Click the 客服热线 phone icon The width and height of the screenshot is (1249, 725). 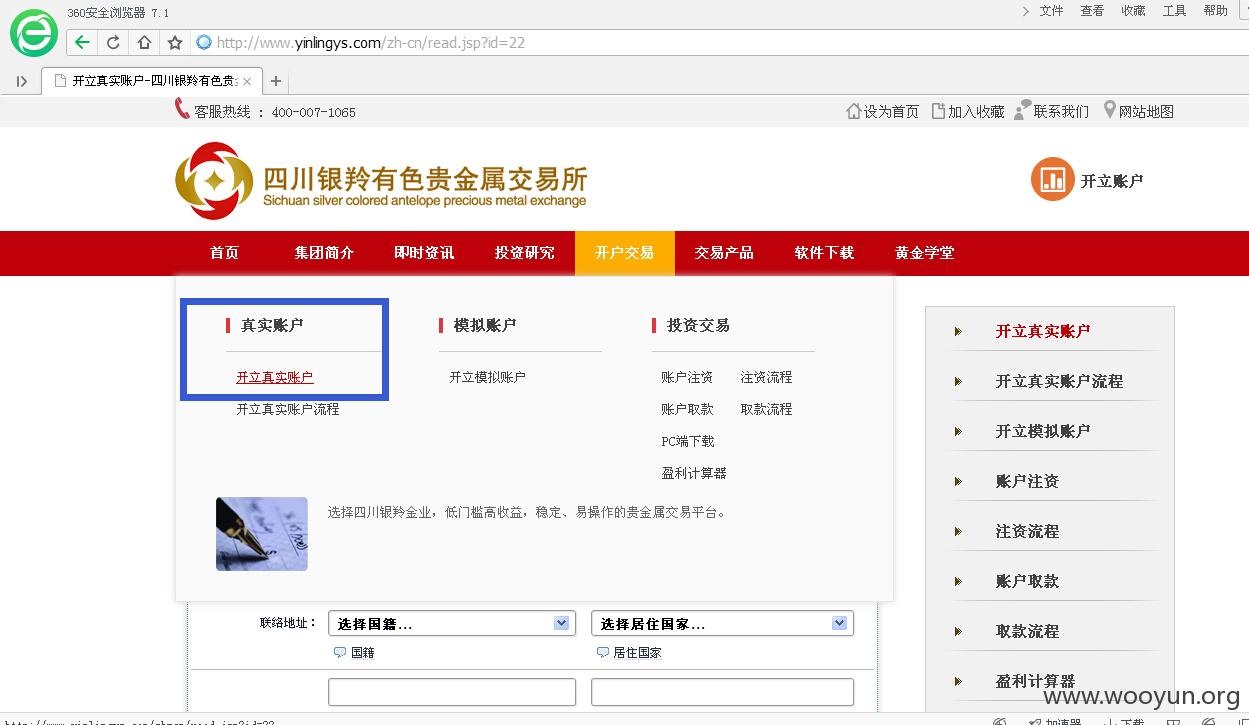click(x=182, y=109)
